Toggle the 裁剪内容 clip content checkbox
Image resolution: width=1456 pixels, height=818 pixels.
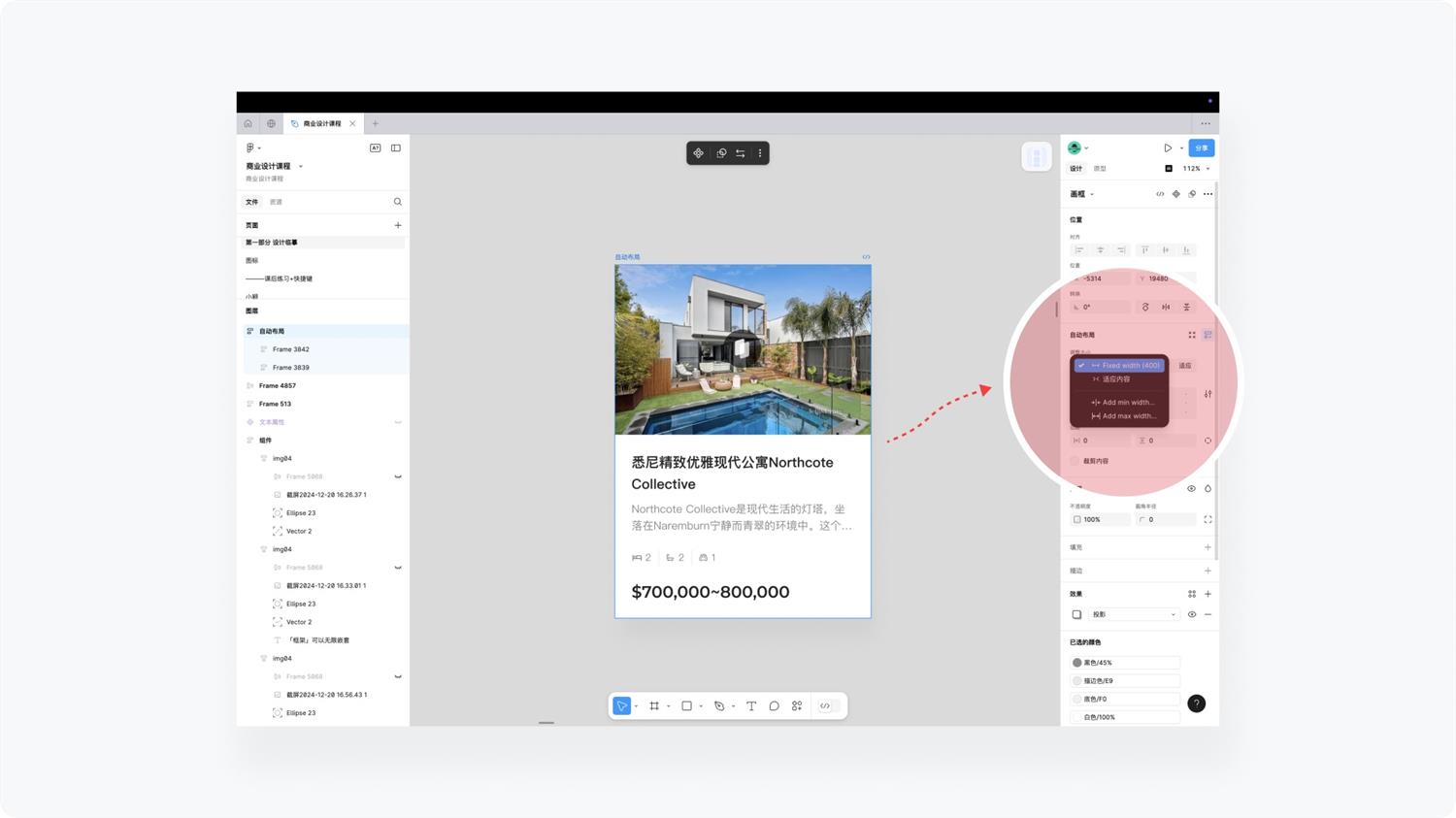click(x=1075, y=461)
